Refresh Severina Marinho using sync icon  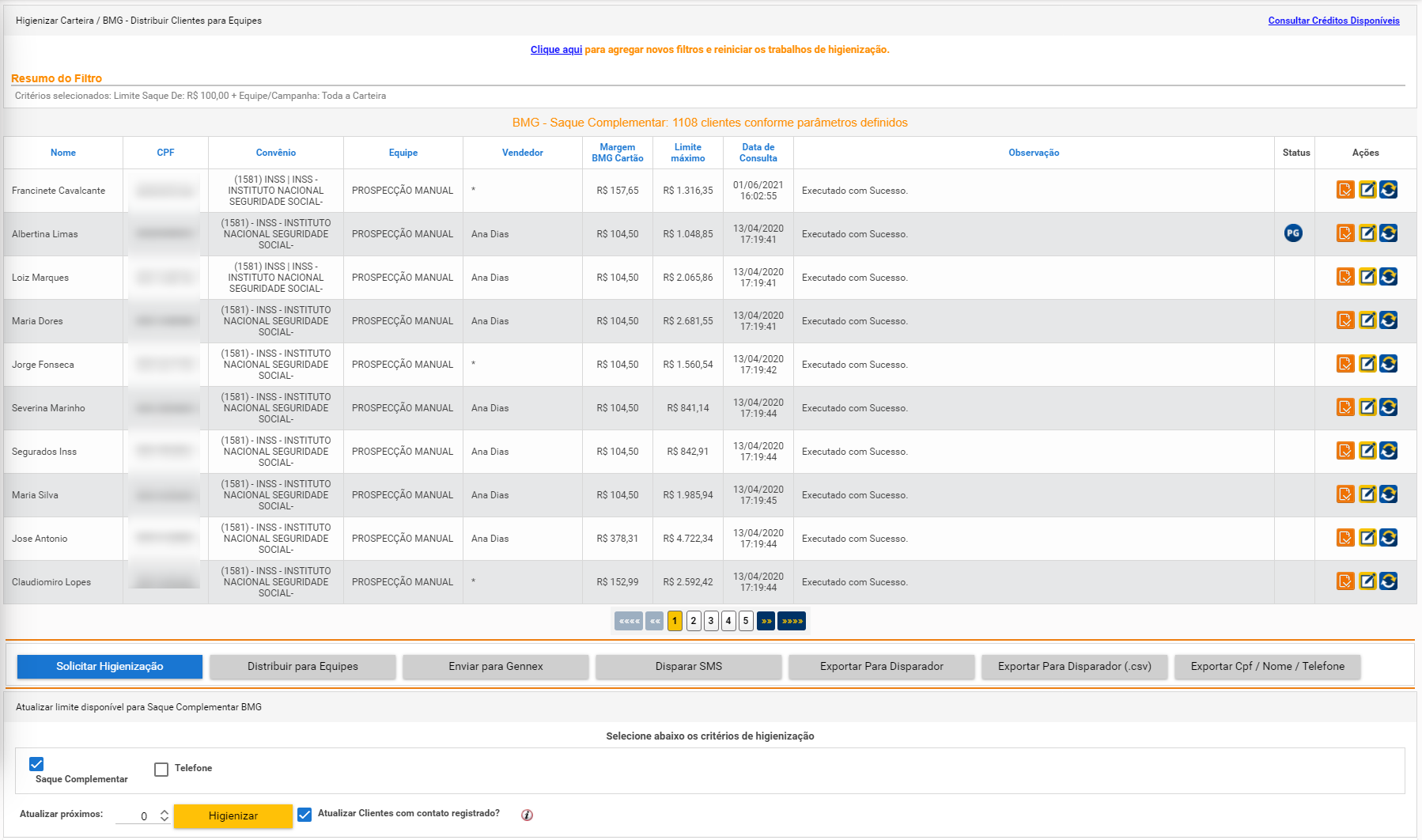pos(1388,407)
